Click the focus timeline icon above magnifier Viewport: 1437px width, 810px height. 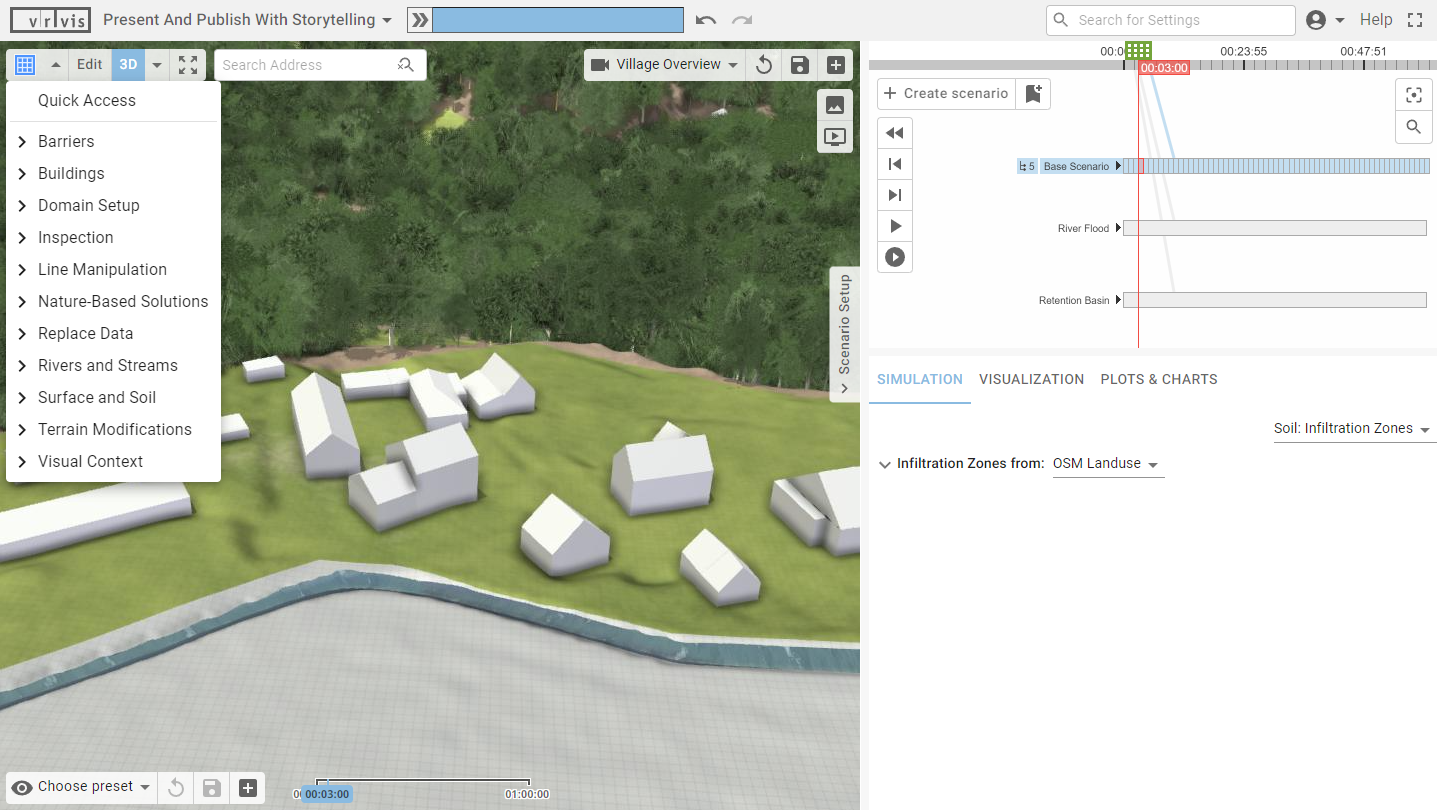(x=1413, y=95)
